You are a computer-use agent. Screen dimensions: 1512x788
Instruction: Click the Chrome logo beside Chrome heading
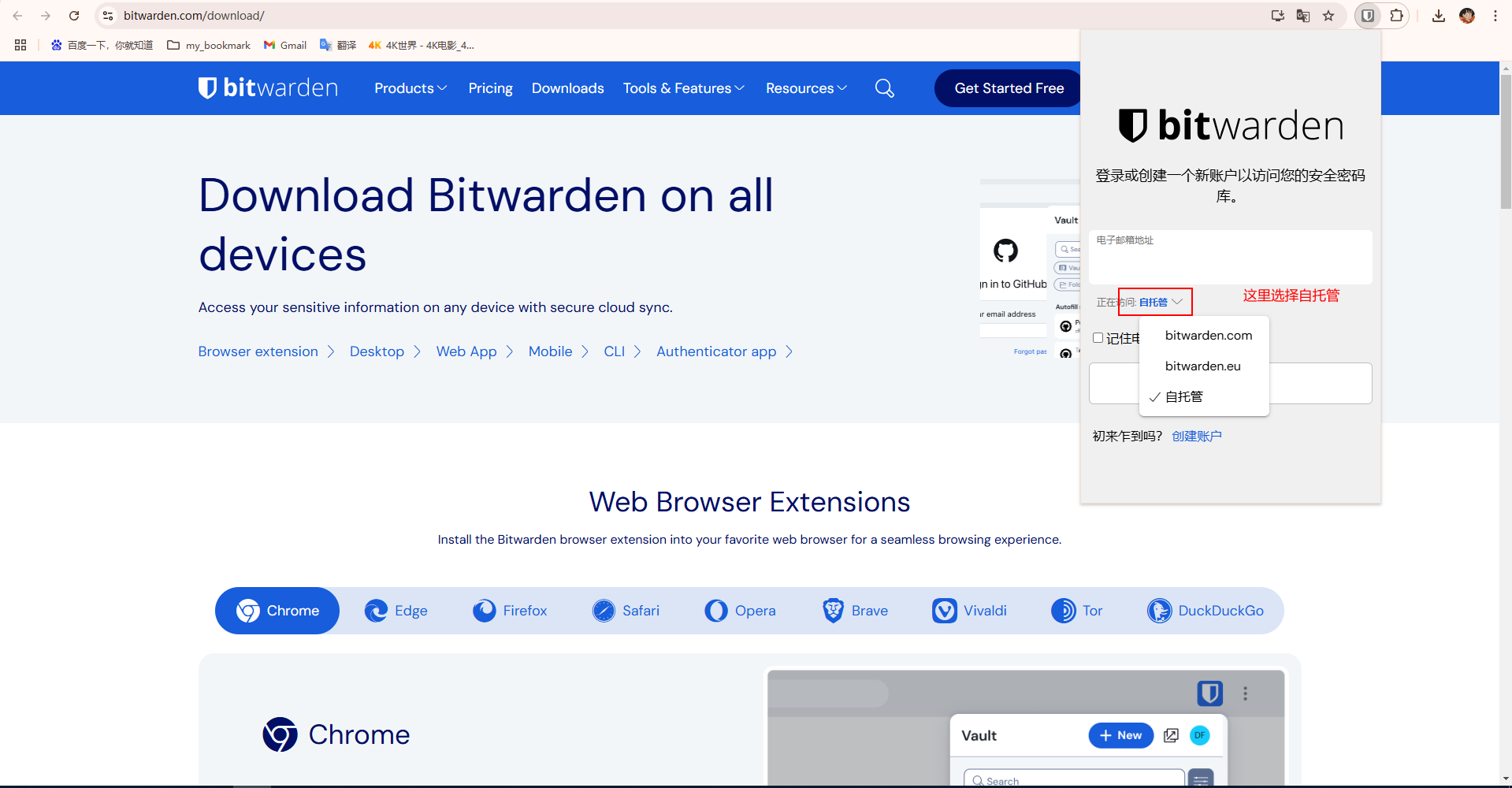point(280,734)
